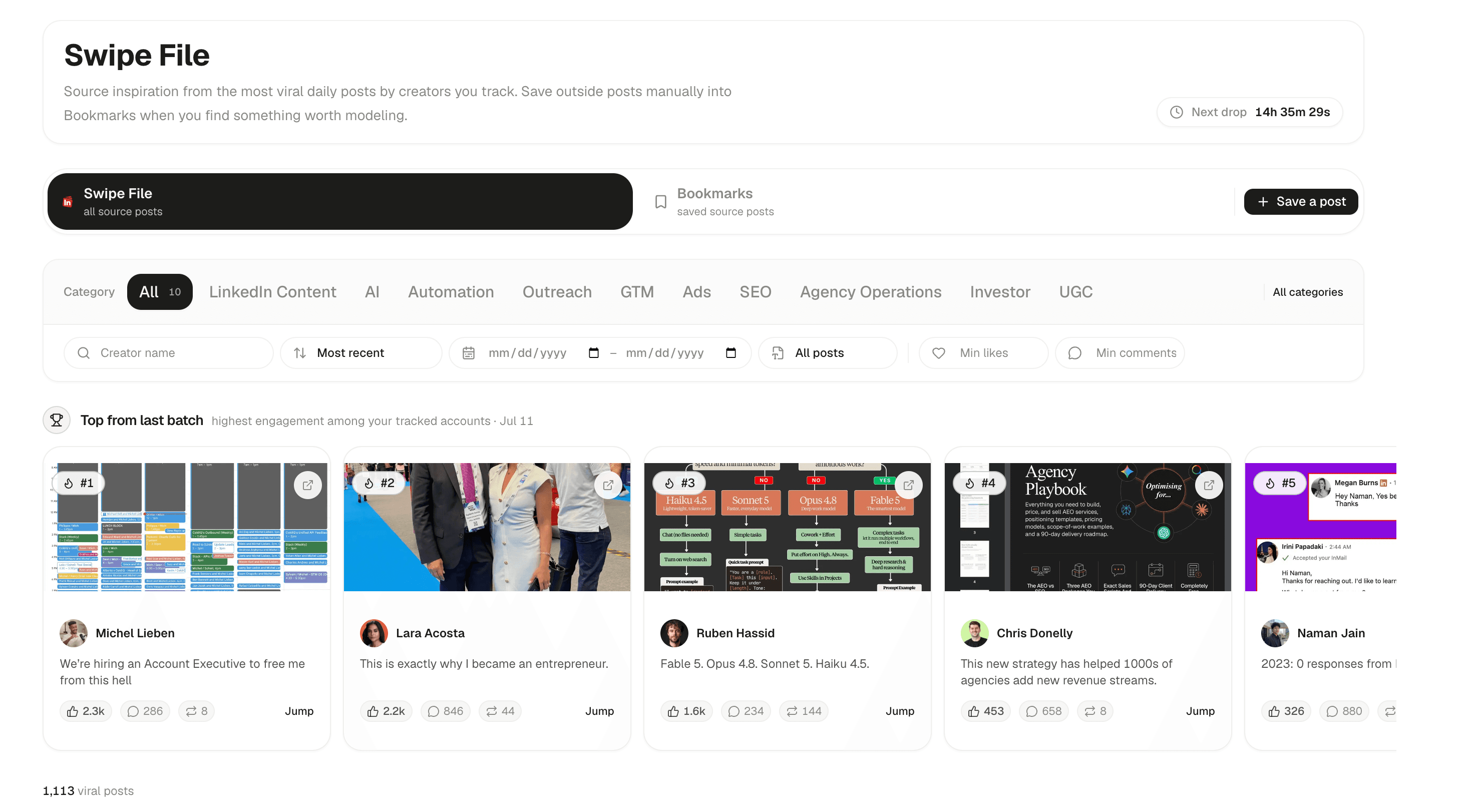Open external link icon on post #2
This screenshot has height=812, width=1472.
608,485
